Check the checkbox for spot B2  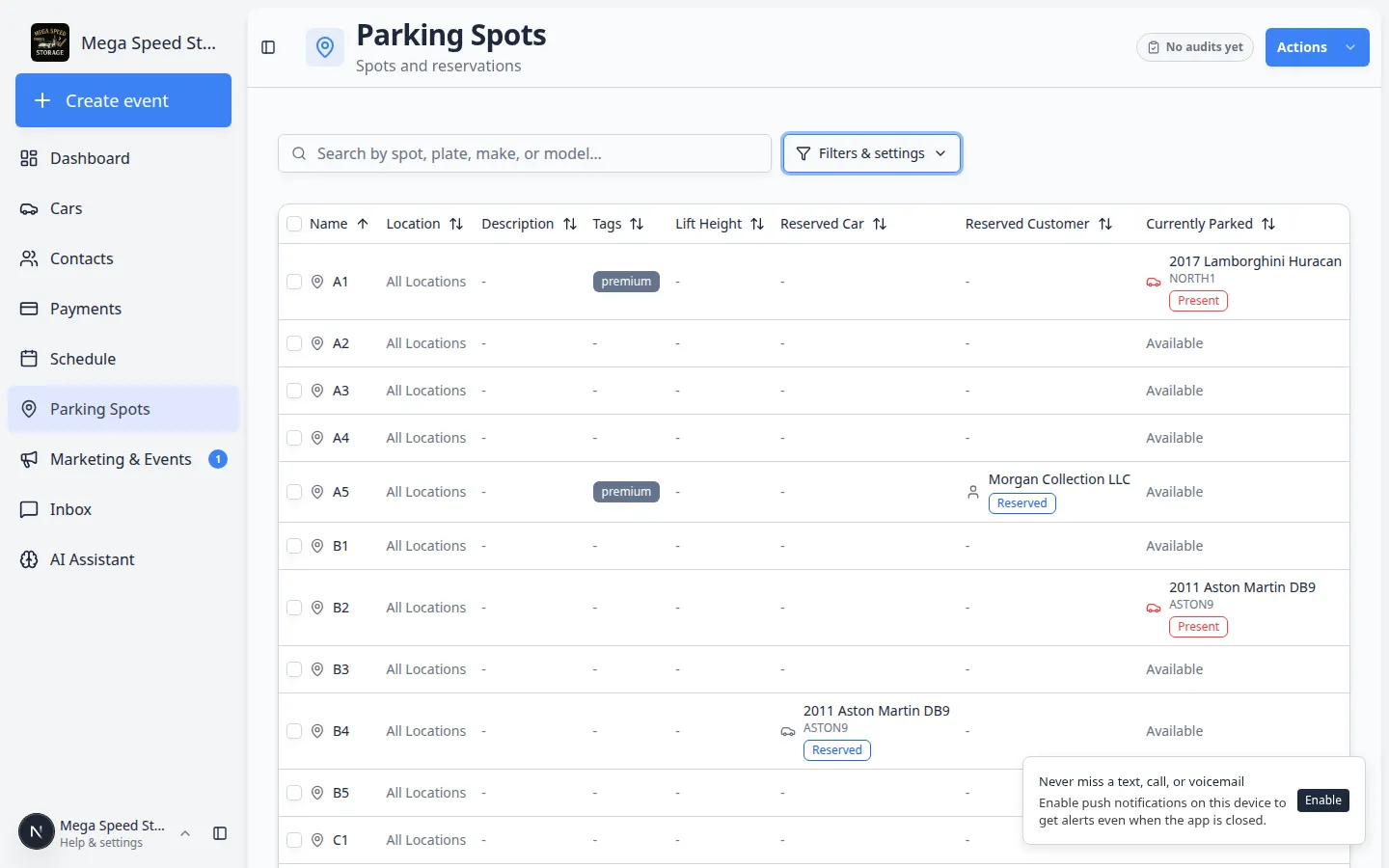(x=294, y=608)
